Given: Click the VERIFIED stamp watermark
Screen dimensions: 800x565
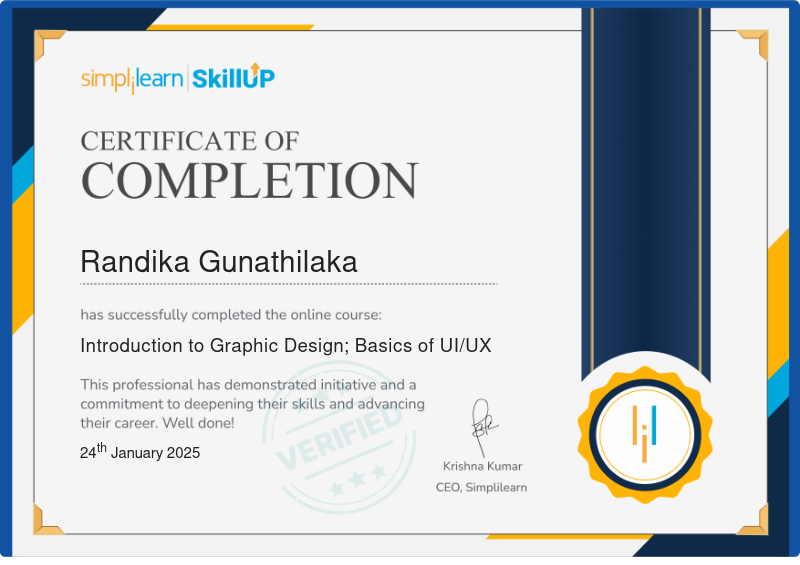Looking at the screenshot, I should point(339,437).
